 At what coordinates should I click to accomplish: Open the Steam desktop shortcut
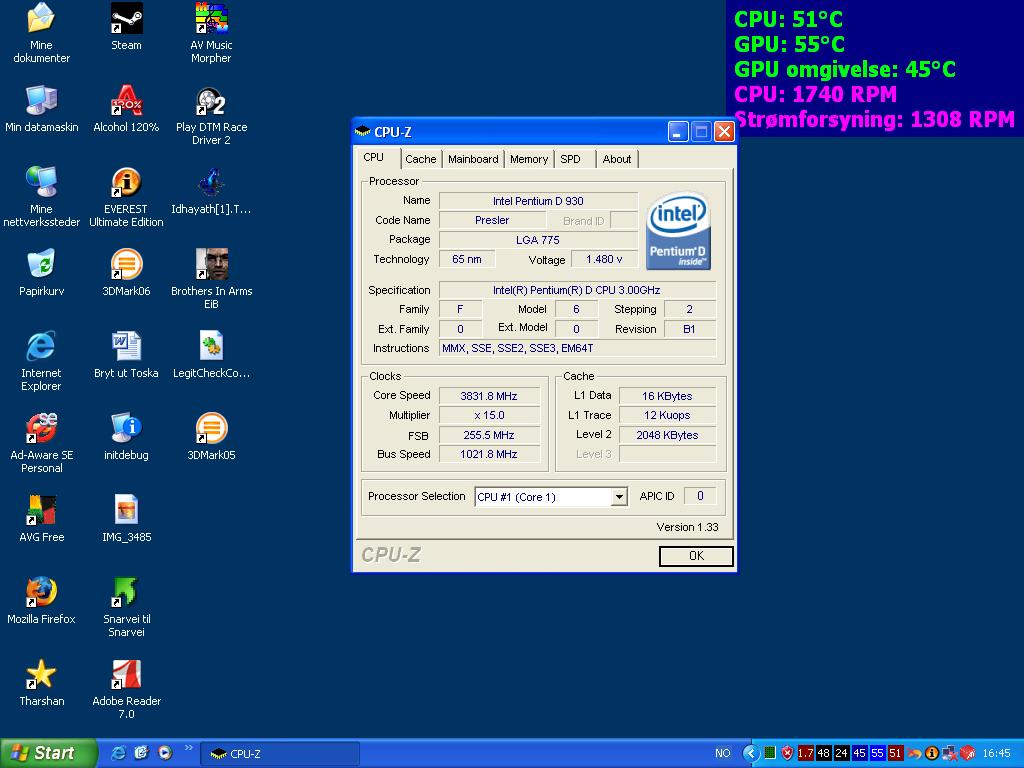pos(126,18)
